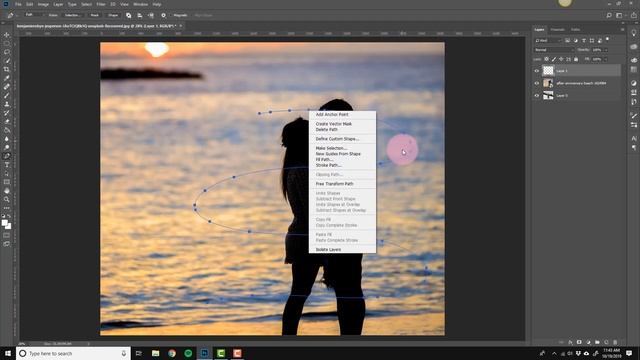Image resolution: width=640 pixels, height=360 pixels.
Task: Select the History Brush tool
Action: point(7,113)
